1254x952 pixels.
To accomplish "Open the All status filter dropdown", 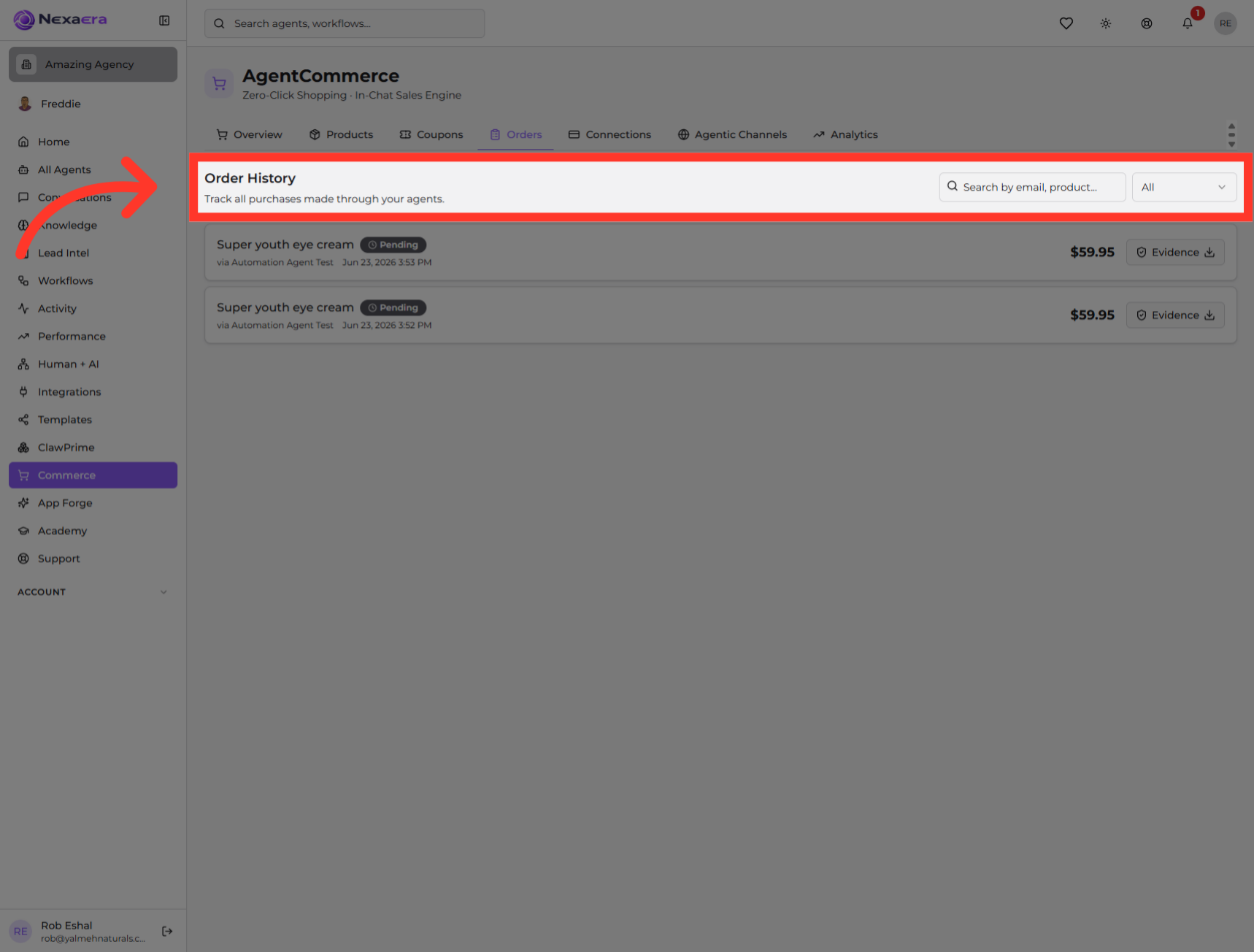I will coord(1184,187).
